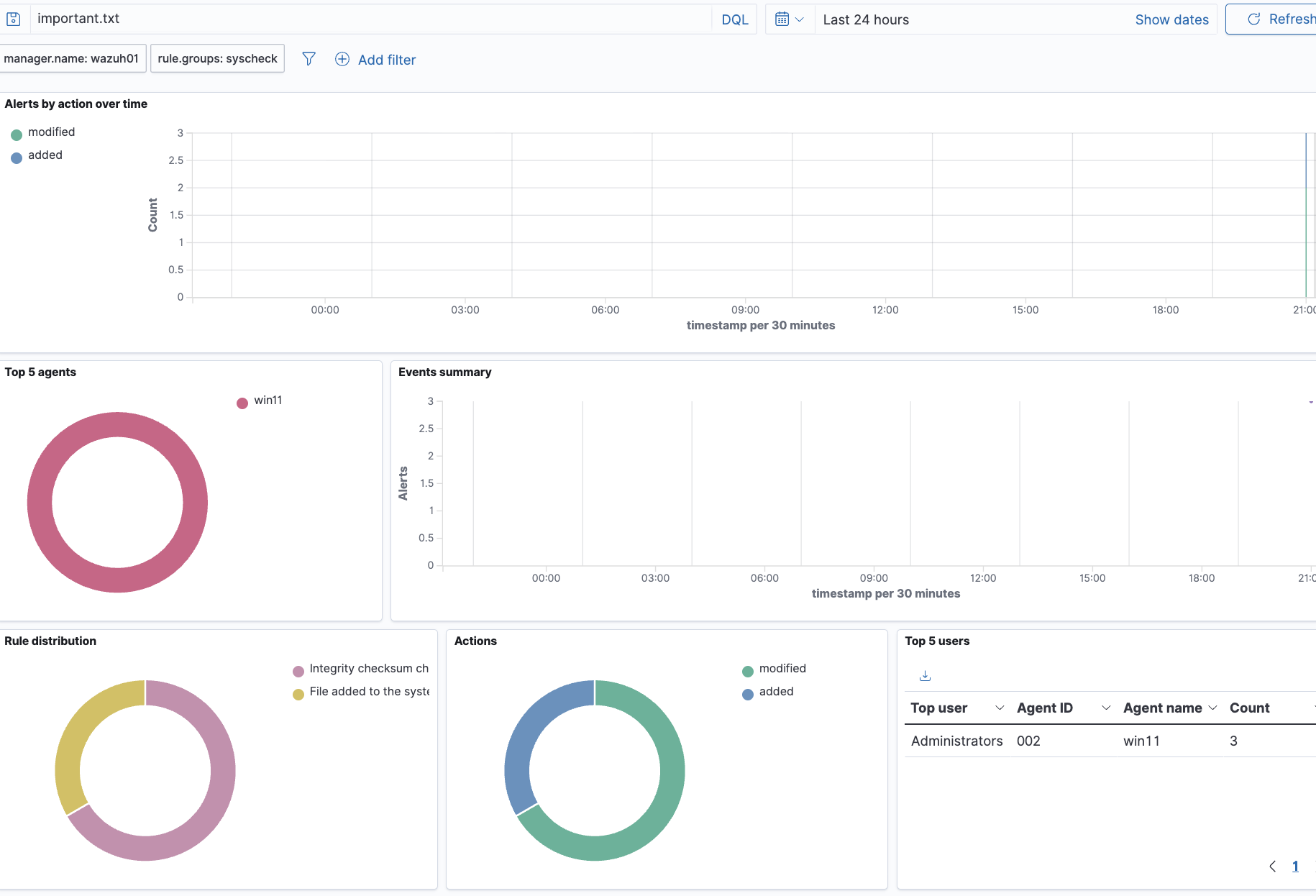Download Top 5 users table as CSV
This screenshot has width=1316, height=896.
coord(926,676)
